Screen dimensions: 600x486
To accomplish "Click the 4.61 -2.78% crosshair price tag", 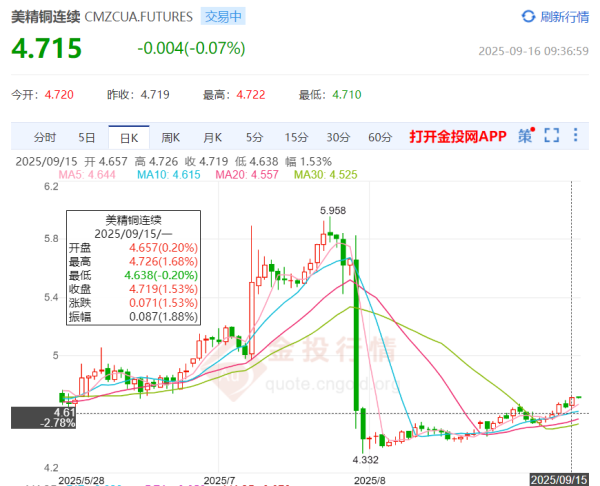I will coord(43,418).
